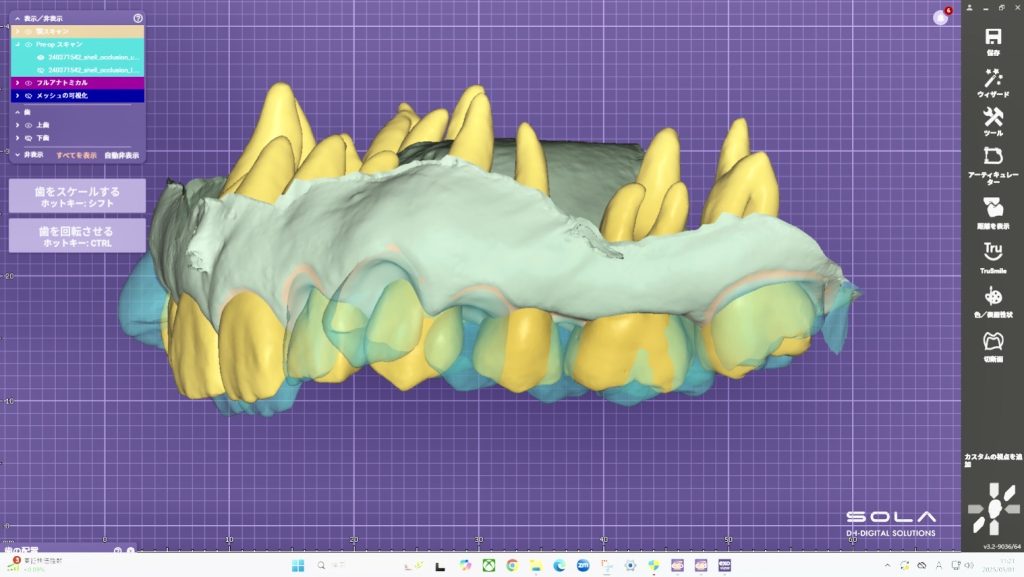Toggle eye visibility for Pre-op スキャン
The width and height of the screenshot is (1024, 577).
(x=29, y=45)
